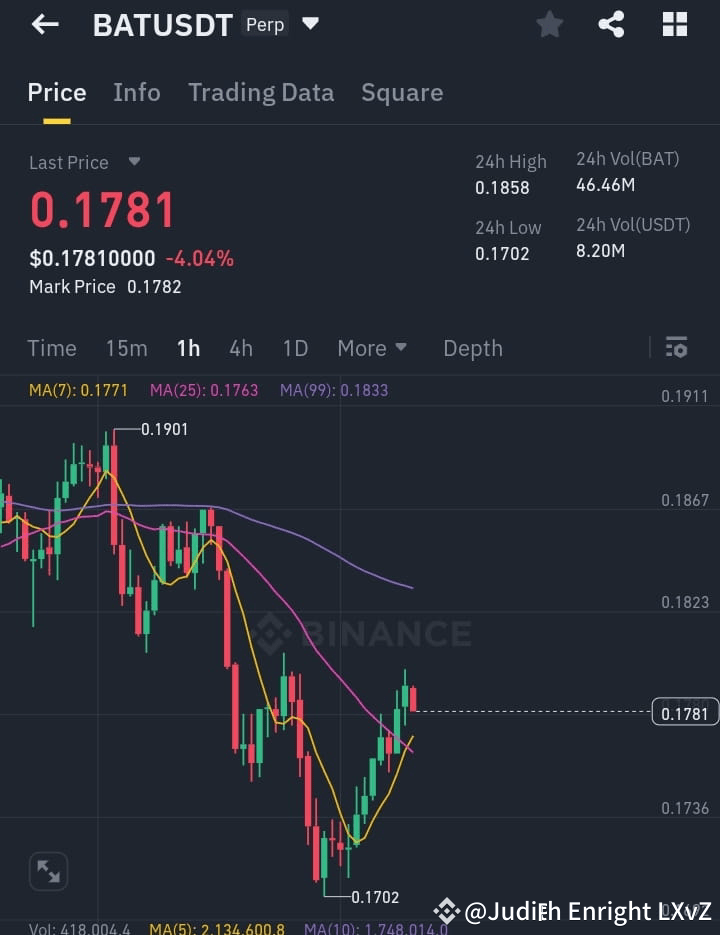This screenshot has height=935, width=720.
Task: Switch chart interval to 15m
Action: coord(126,348)
